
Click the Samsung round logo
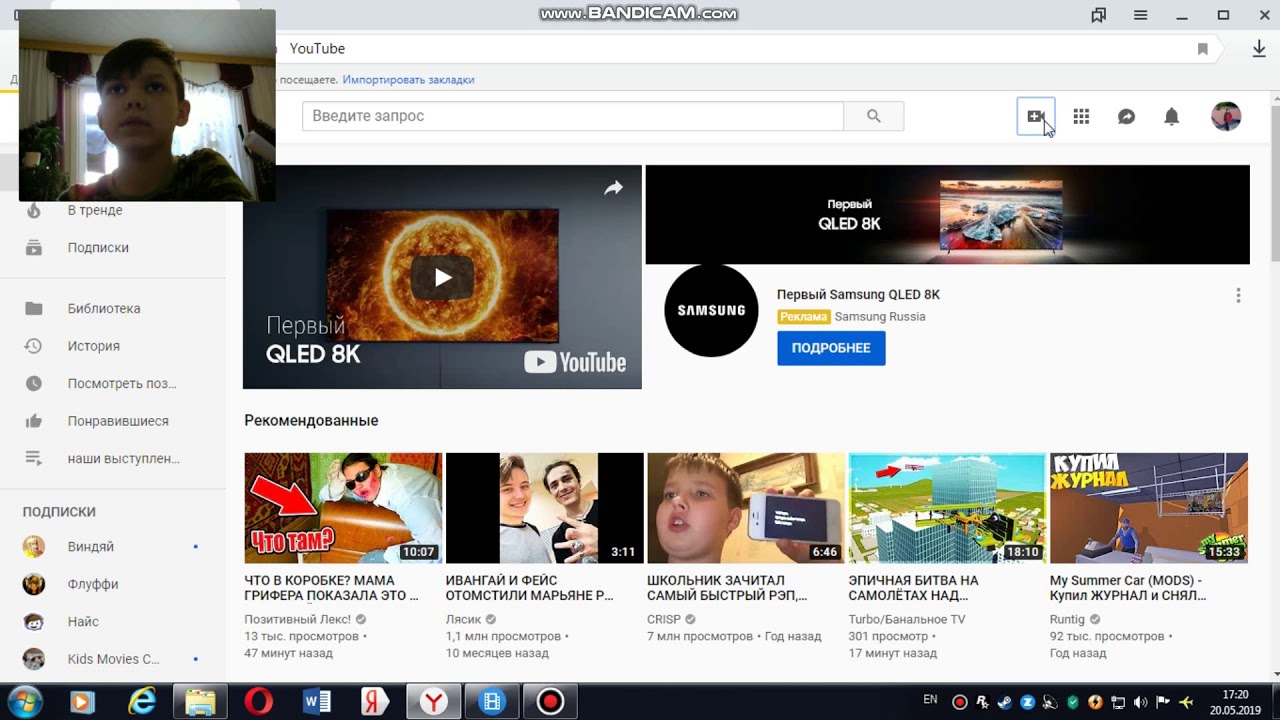click(x=711, y=310)
